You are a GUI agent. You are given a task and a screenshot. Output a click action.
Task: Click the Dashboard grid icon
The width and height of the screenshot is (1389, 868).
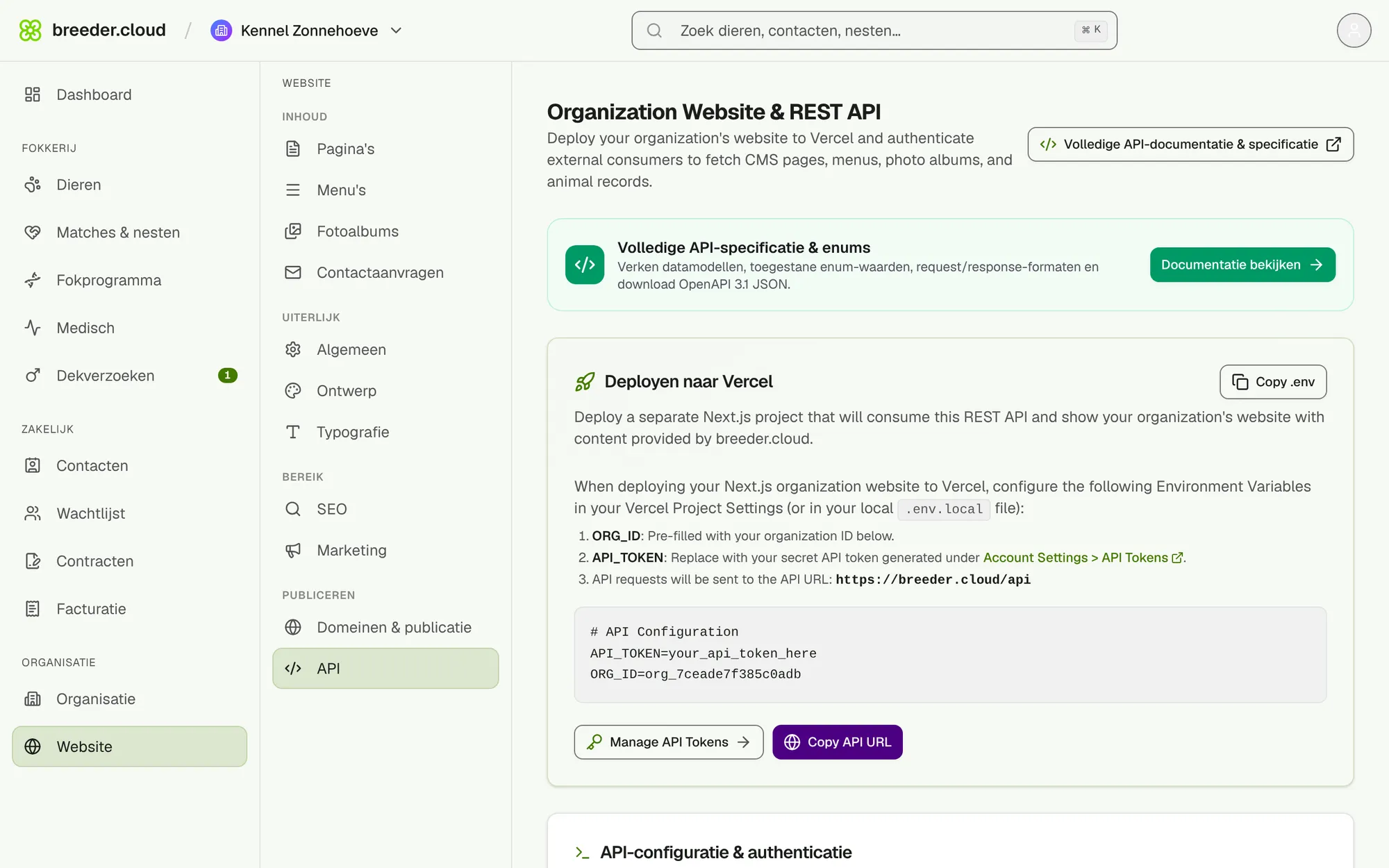coord(33,94)
